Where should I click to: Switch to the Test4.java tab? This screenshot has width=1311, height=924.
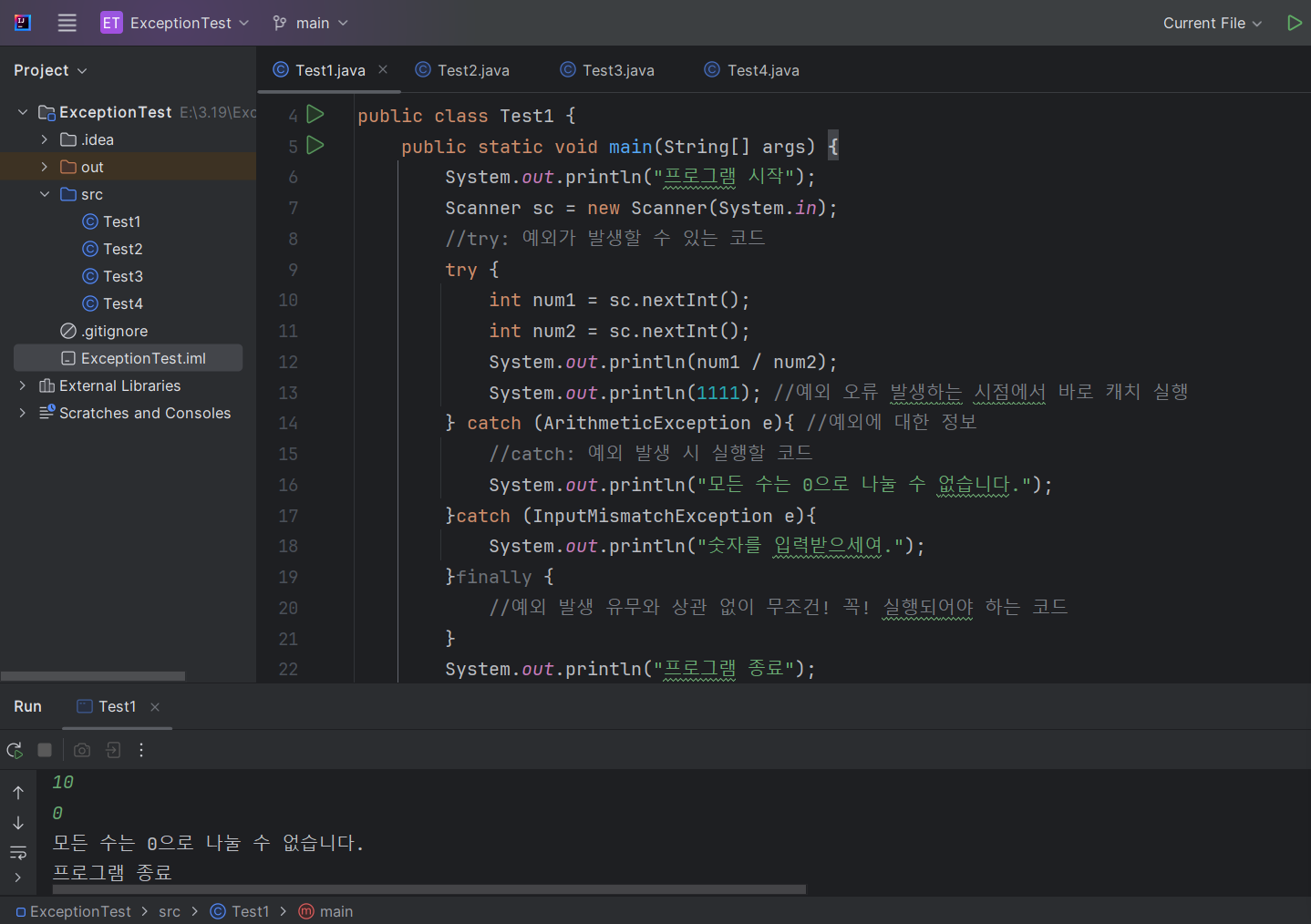(753, 70)
